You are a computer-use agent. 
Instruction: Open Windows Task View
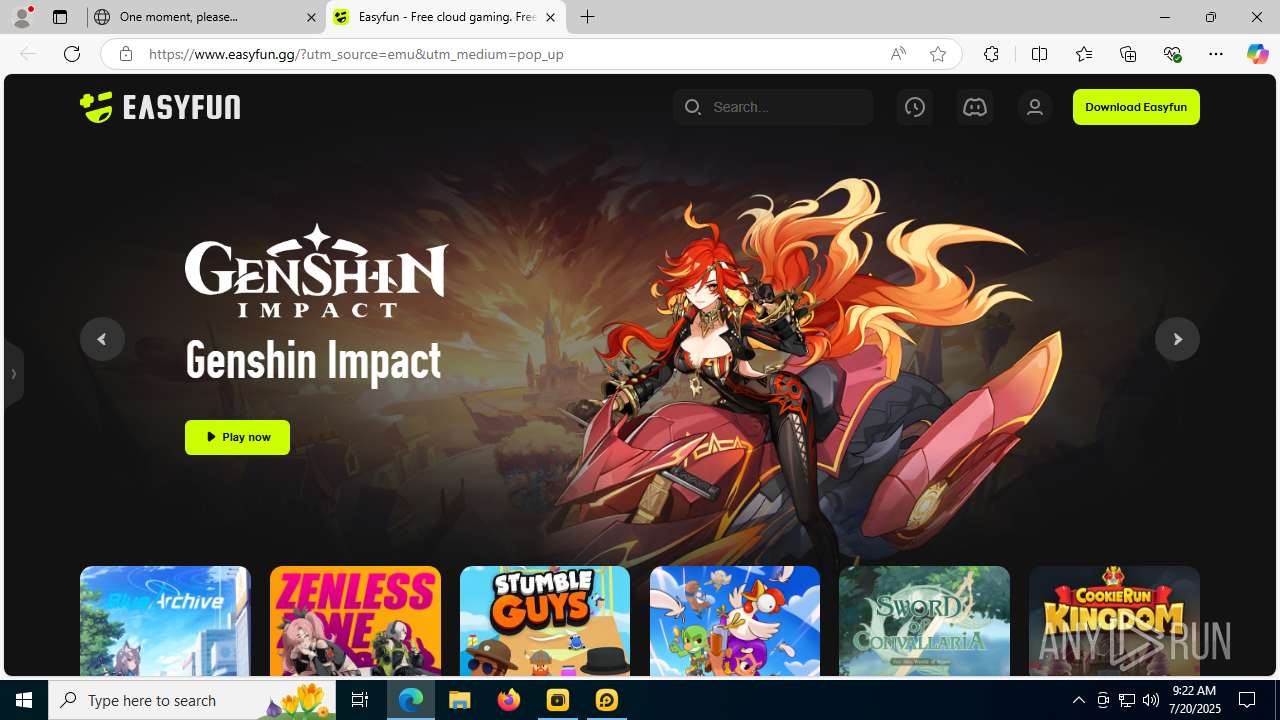pos(359,700)
